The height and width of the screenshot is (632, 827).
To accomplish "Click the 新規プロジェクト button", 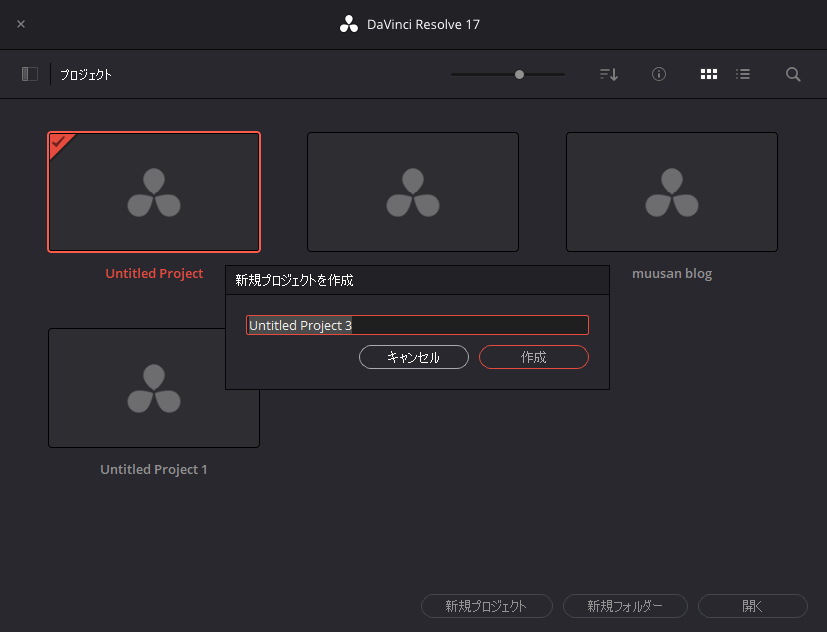I will pos(487,606).
